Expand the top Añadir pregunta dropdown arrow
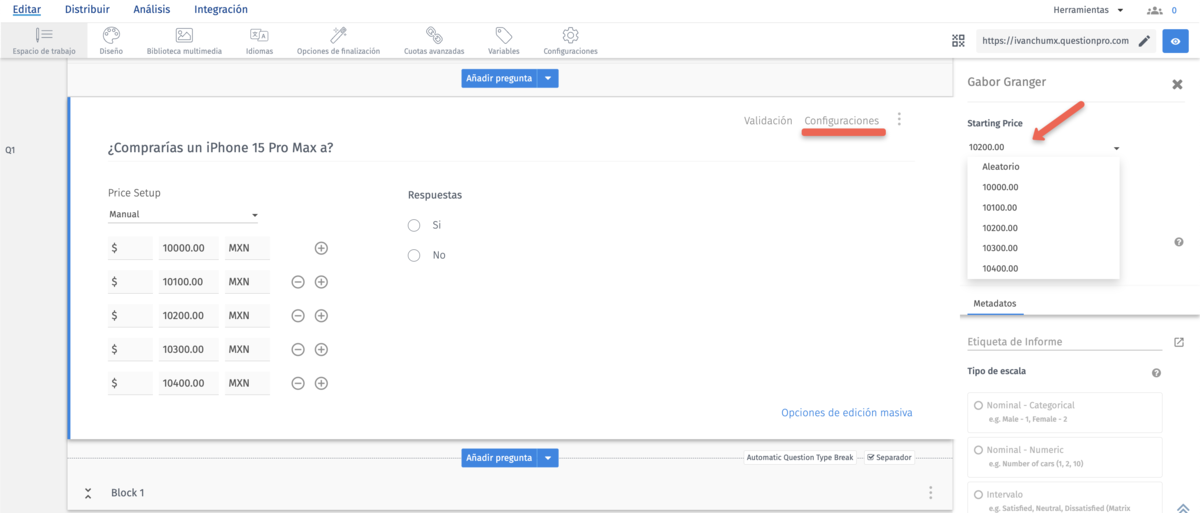 click(548, 77)
